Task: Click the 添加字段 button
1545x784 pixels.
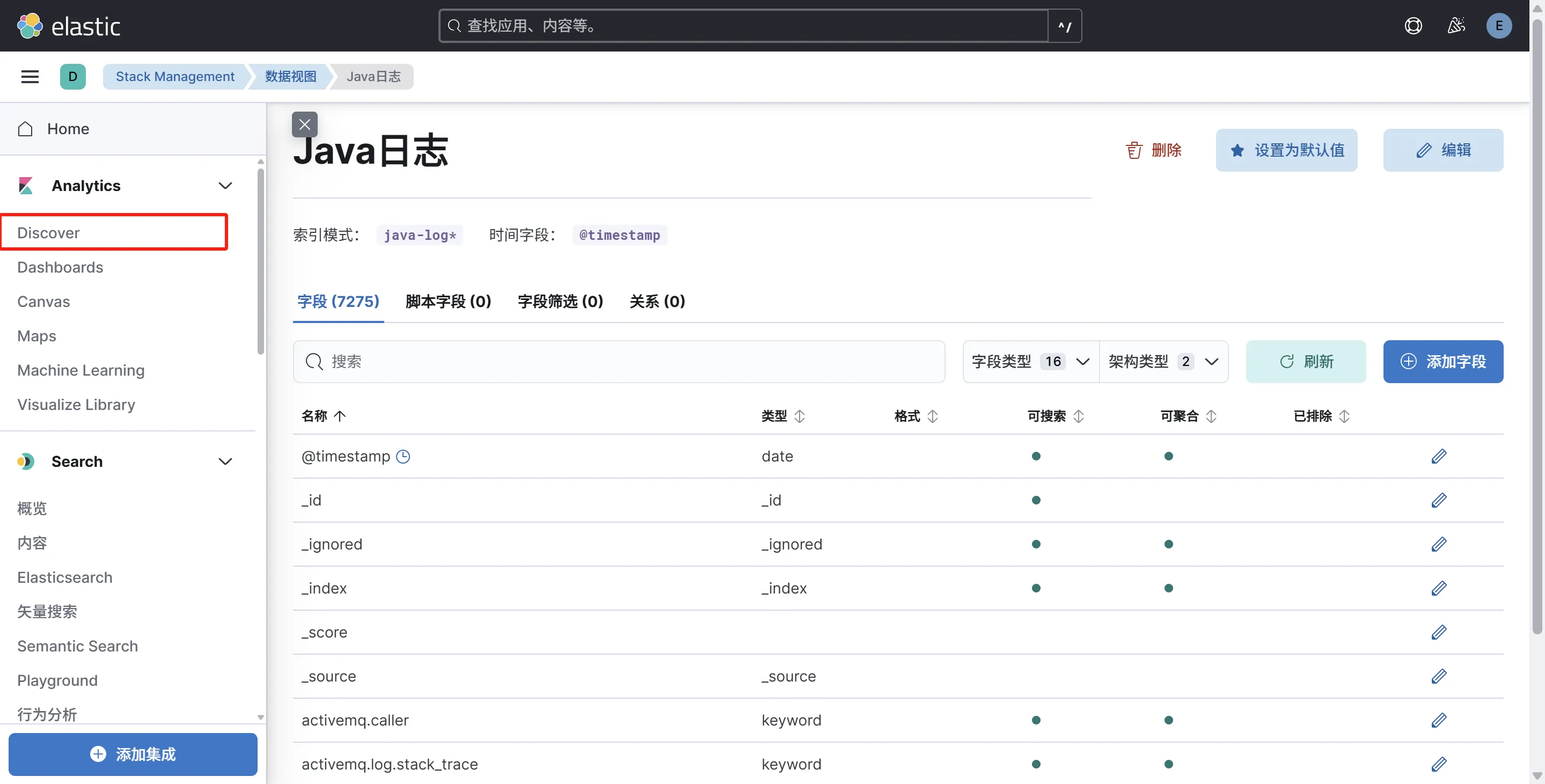Action: 1443,361
